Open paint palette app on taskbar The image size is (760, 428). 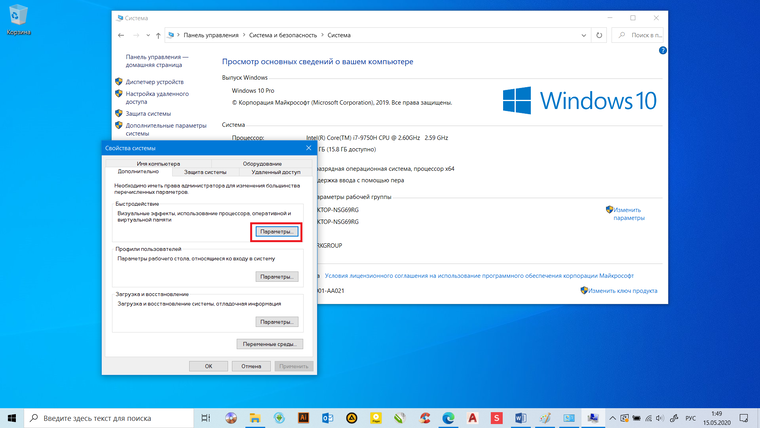545,418
